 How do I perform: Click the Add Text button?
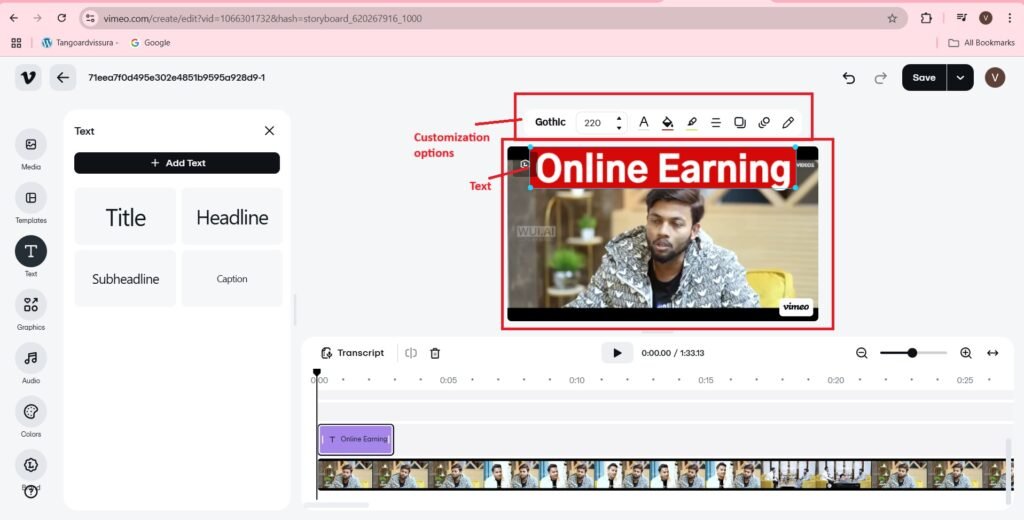point(177,163)
